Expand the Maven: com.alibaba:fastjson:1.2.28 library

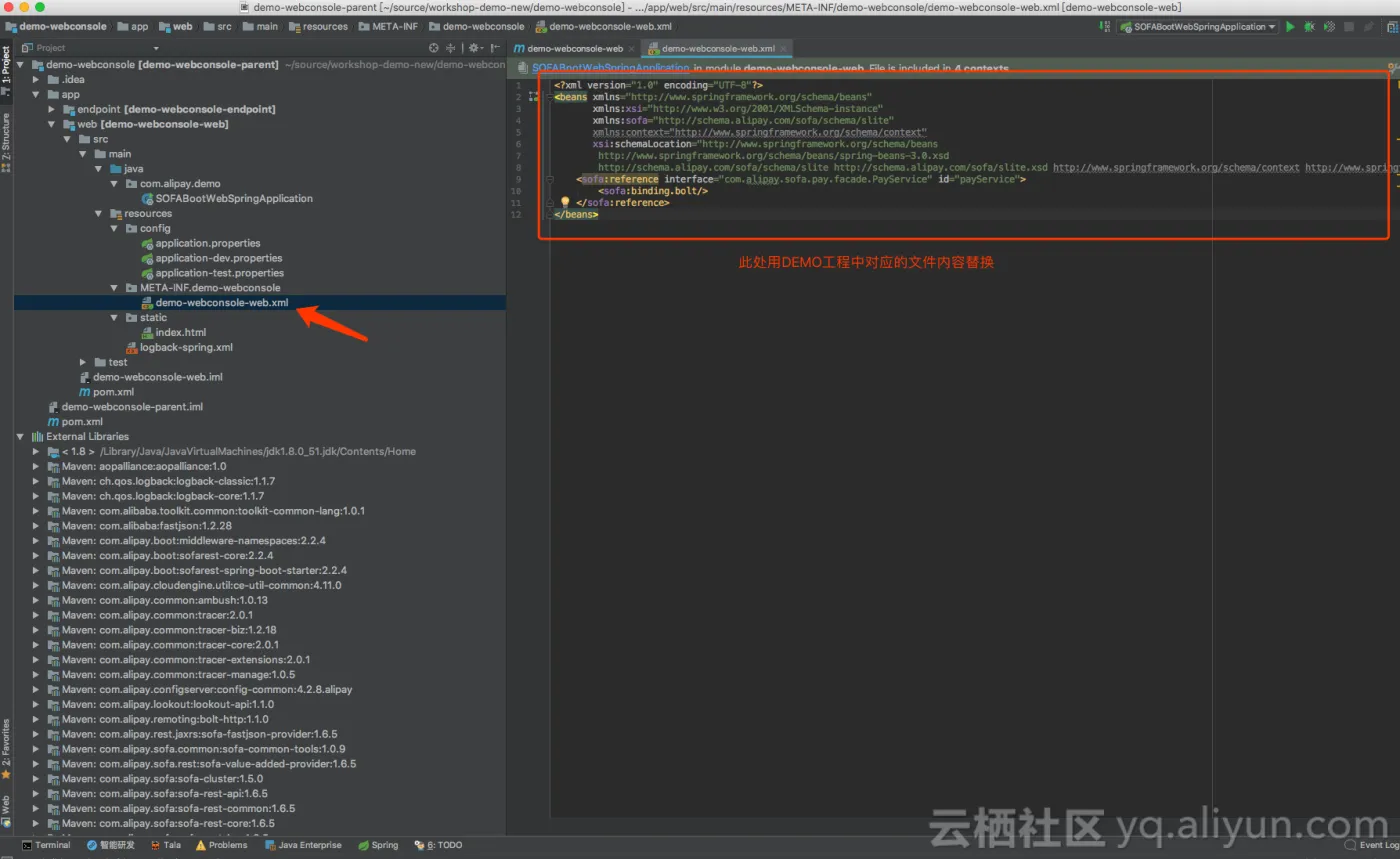[x=38, y=525]
